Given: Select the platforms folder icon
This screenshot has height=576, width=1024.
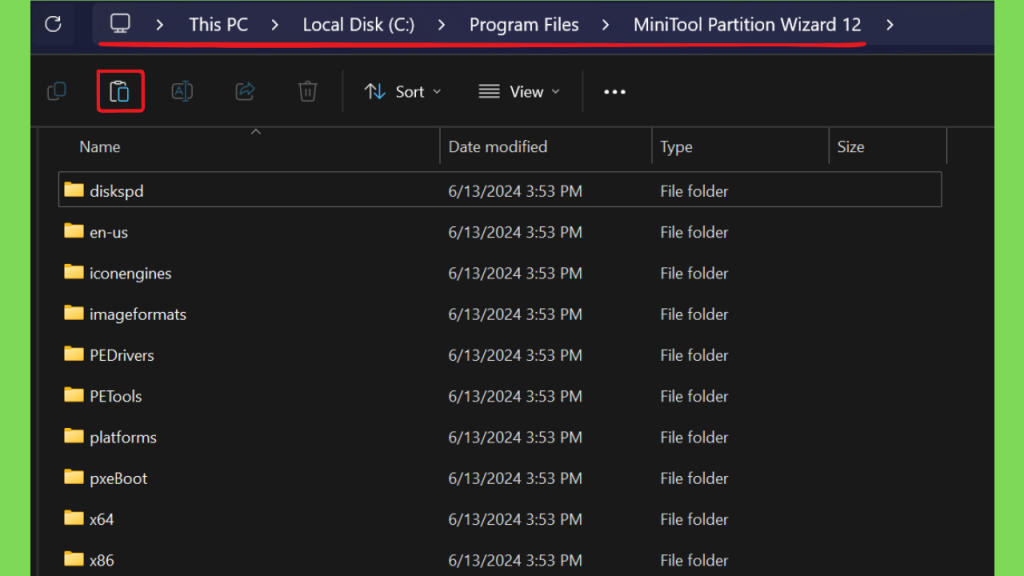Looking at the screenshot, I should [x=74, y=436].
